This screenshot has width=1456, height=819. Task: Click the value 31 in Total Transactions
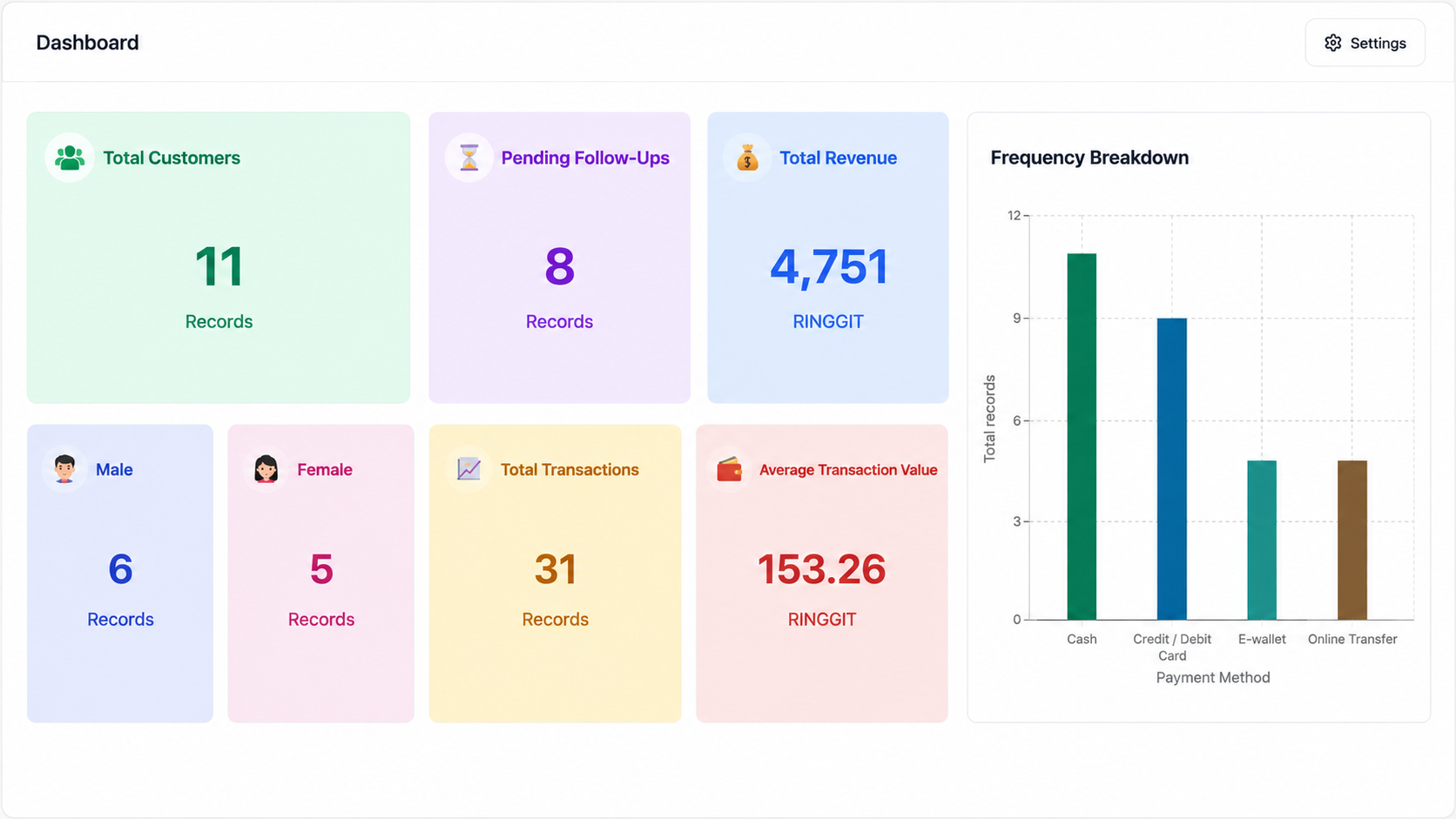click(556, 569)
